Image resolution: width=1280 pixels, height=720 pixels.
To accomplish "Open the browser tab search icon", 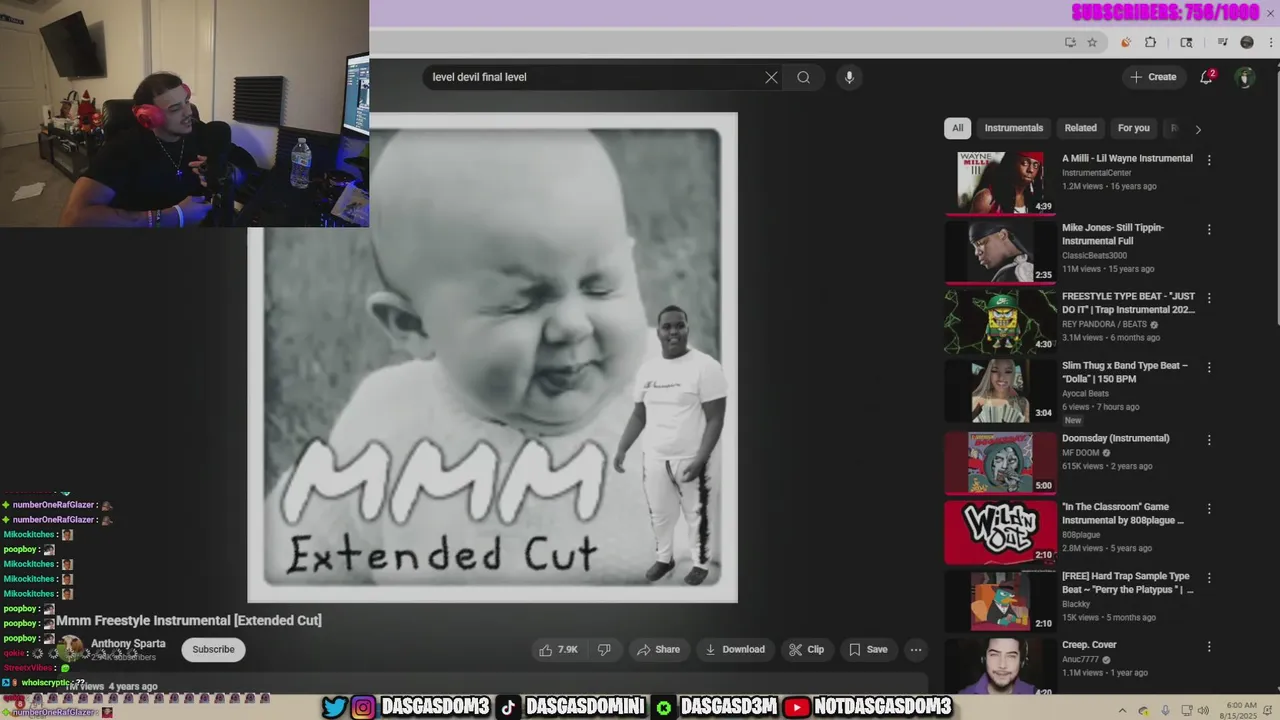I will click(1186, 42).
